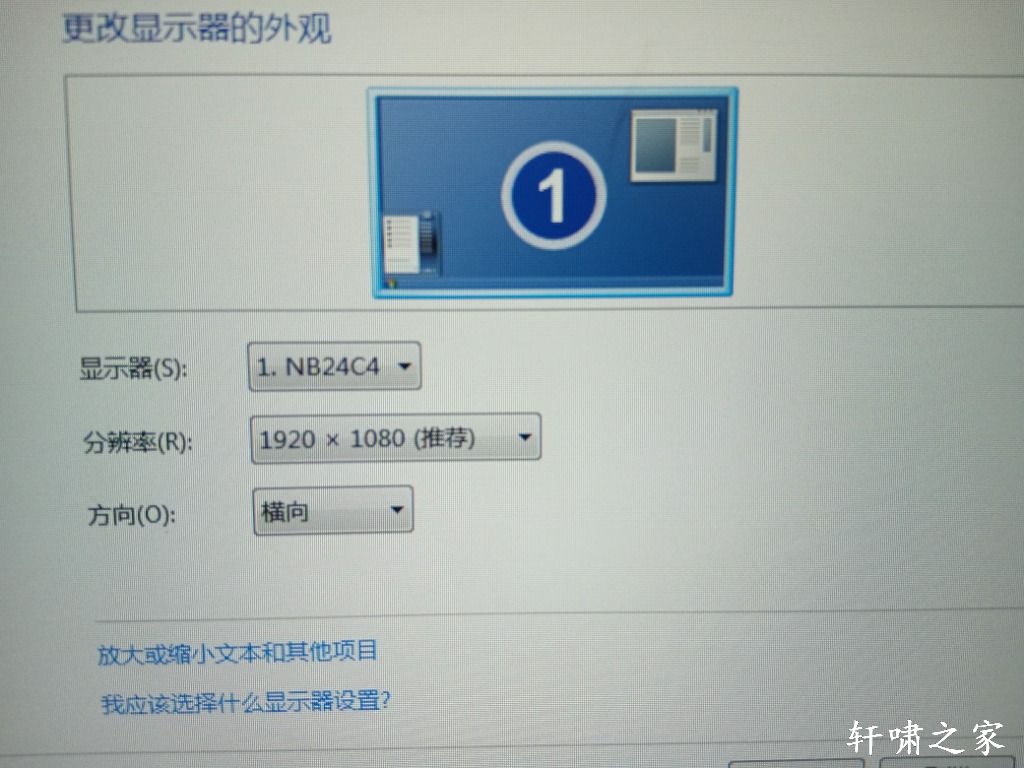The height and width of the screenshot is (768, 1024).
Task: Click the 更改显示器的外观 heading
Action: click(x=197, y=29)
